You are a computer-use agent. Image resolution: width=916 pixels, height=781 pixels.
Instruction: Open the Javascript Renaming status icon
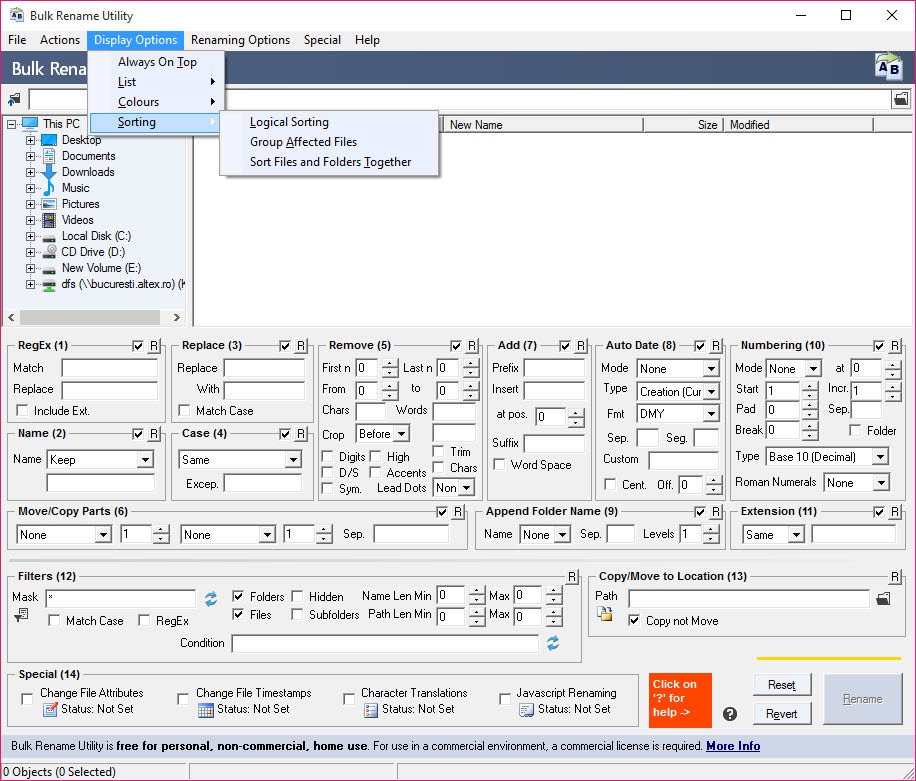[x=526, y=710]
